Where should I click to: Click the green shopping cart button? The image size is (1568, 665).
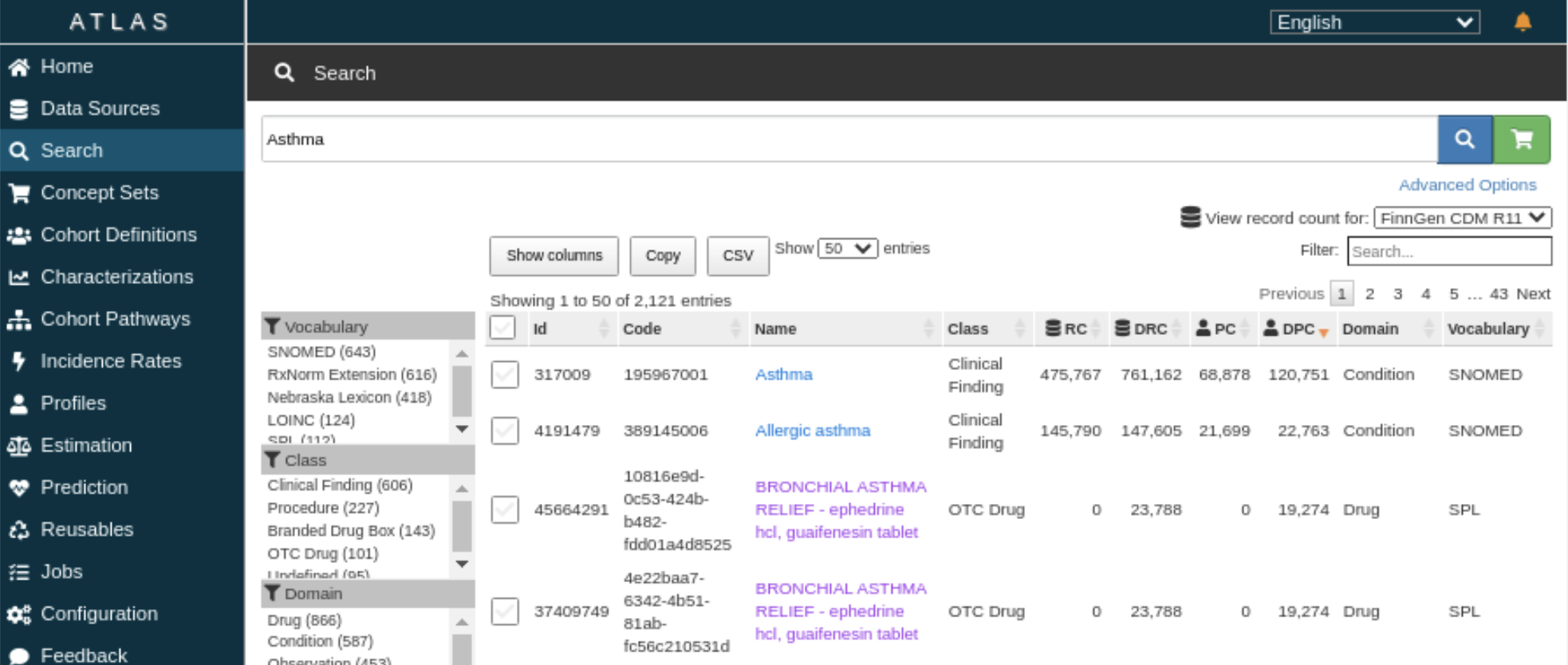[1522, 140]
